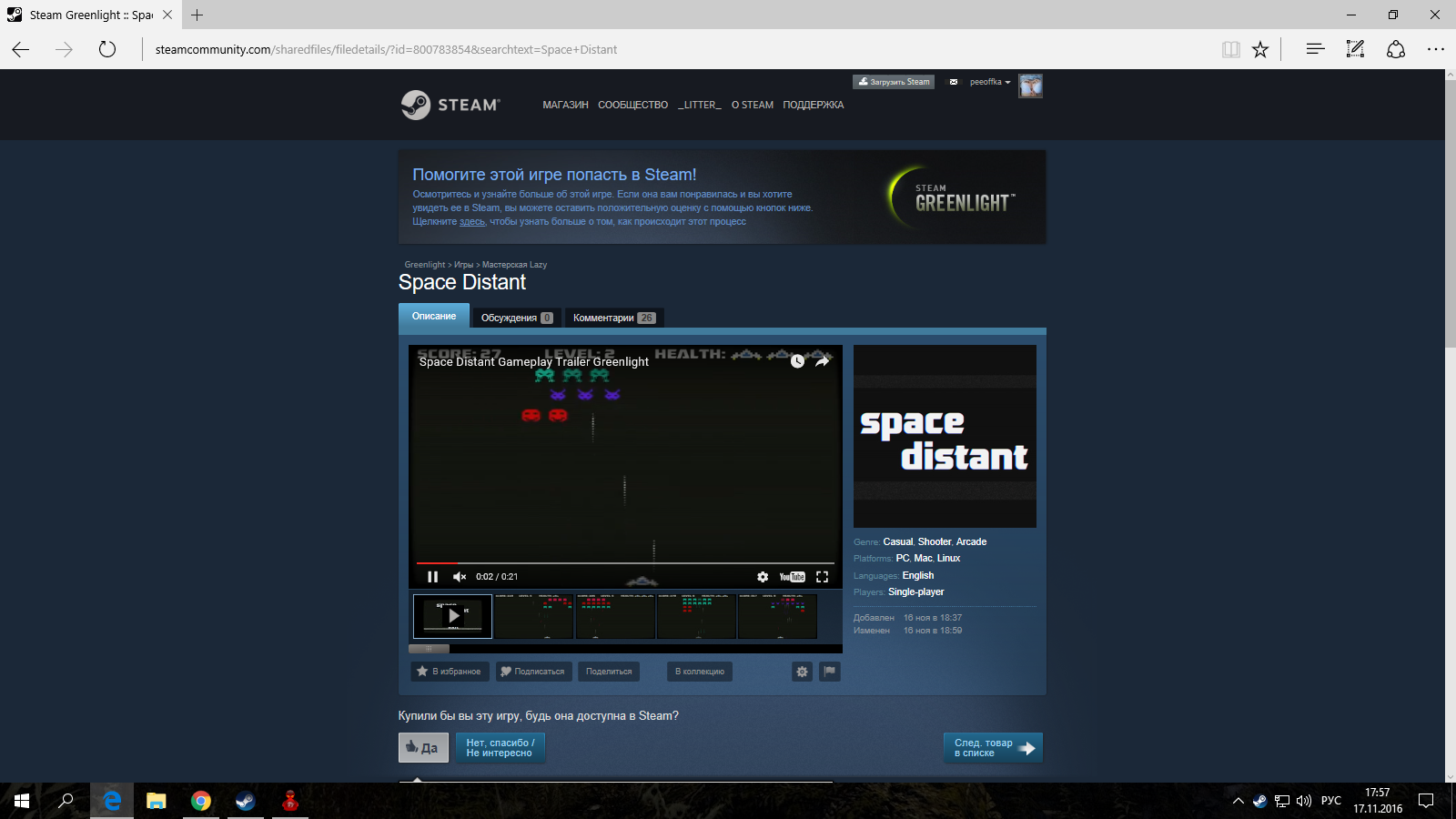Click the Shooter genre link

tap(935, 542)
